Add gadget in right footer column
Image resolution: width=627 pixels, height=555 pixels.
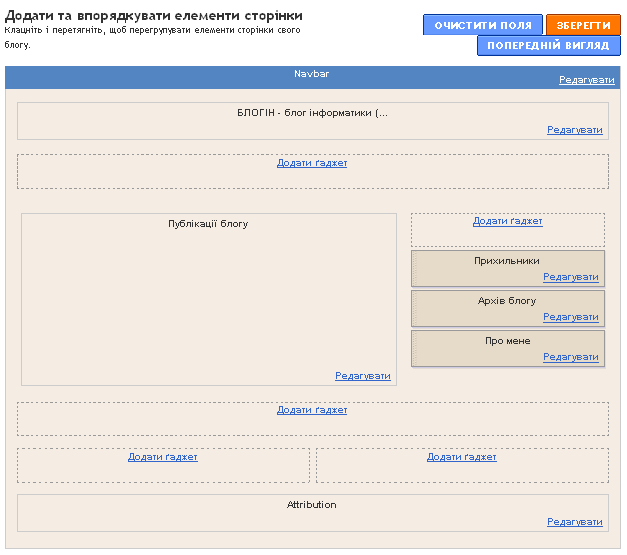462,457
